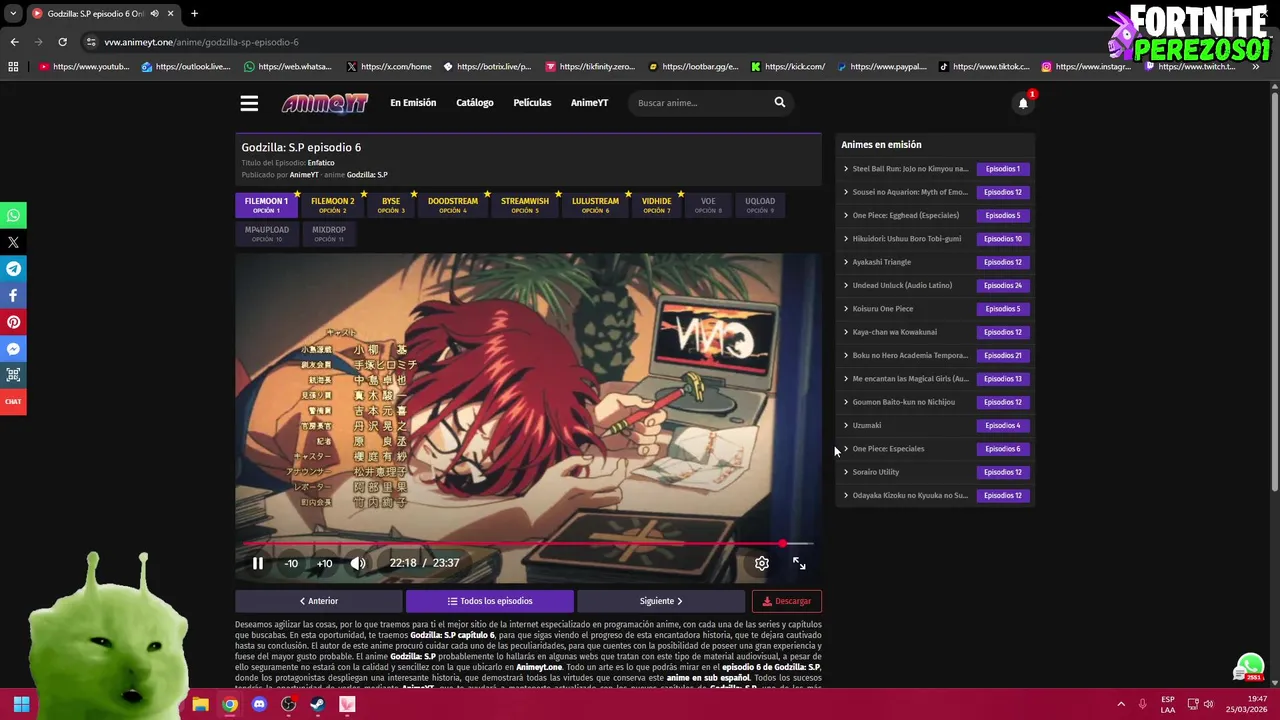Open the Chrome apps grid in the bookmarks bar
1280x720 pixels.
pos(13,67)
